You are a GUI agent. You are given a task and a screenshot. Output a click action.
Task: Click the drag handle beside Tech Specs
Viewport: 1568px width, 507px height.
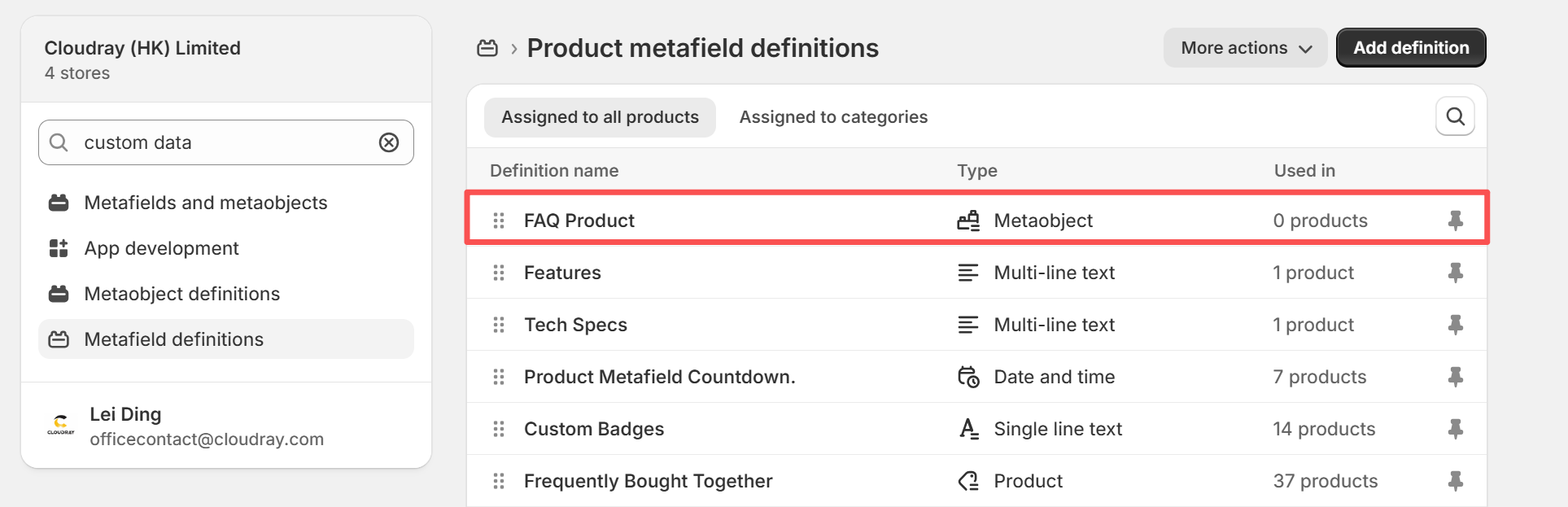[x=499, y=325]
